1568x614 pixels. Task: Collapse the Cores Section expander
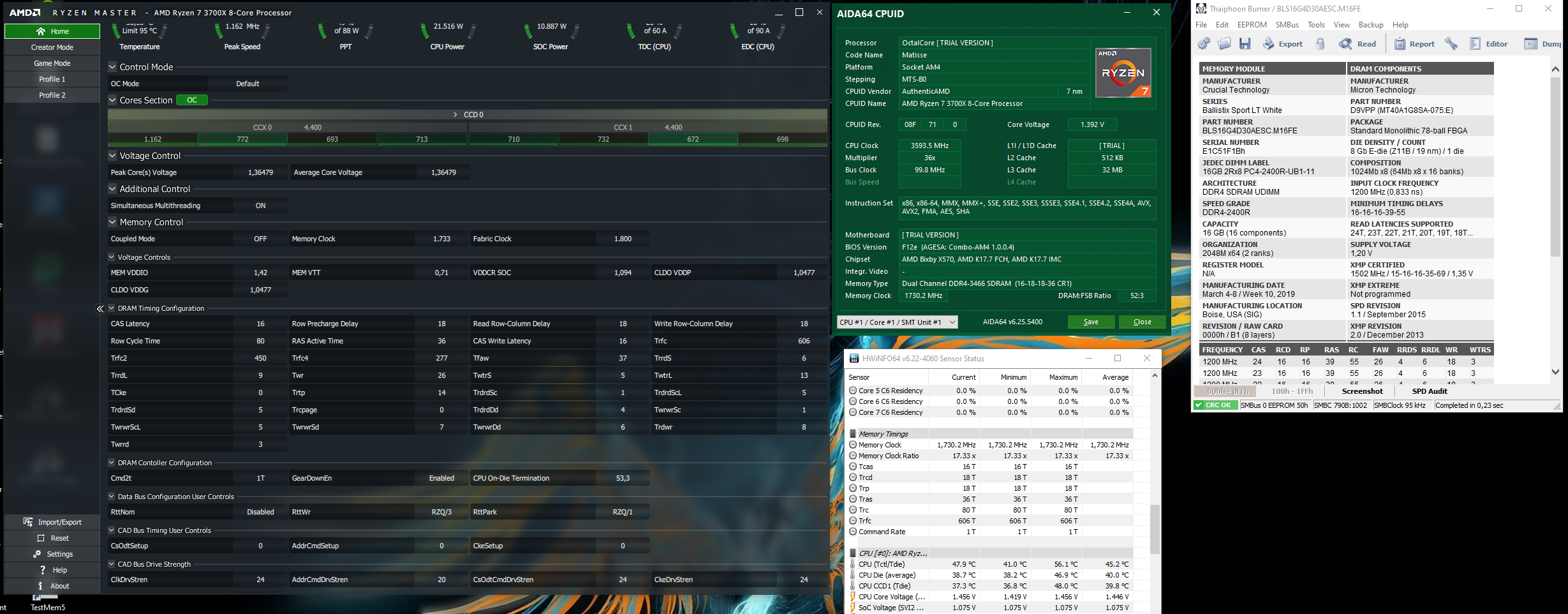(112, 100)
